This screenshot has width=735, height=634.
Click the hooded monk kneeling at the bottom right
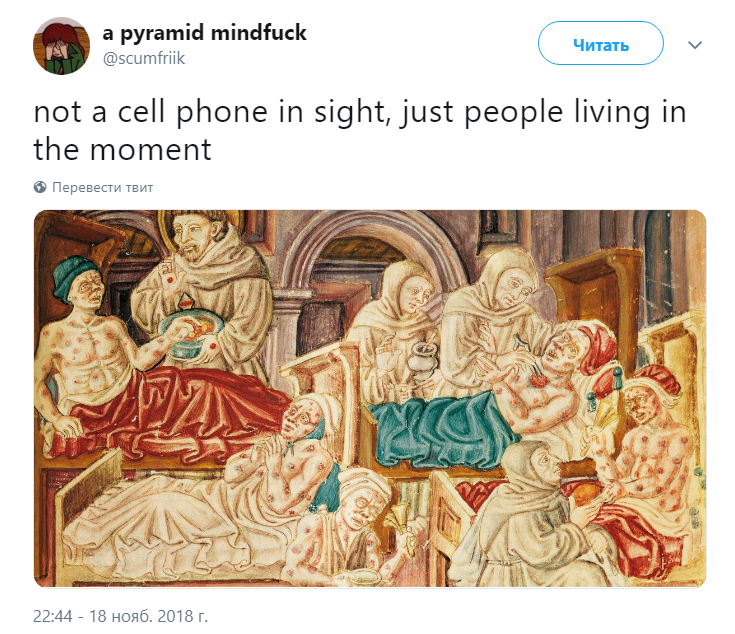point(534,515)
